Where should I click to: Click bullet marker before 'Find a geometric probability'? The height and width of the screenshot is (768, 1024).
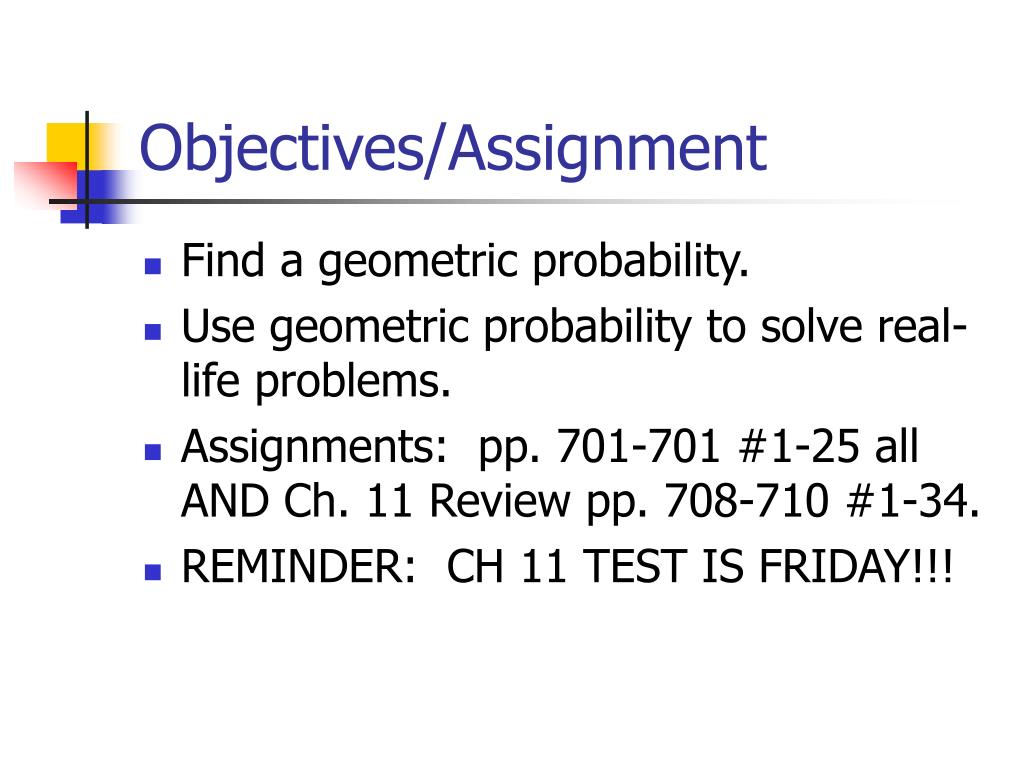[x=153, y=266]
